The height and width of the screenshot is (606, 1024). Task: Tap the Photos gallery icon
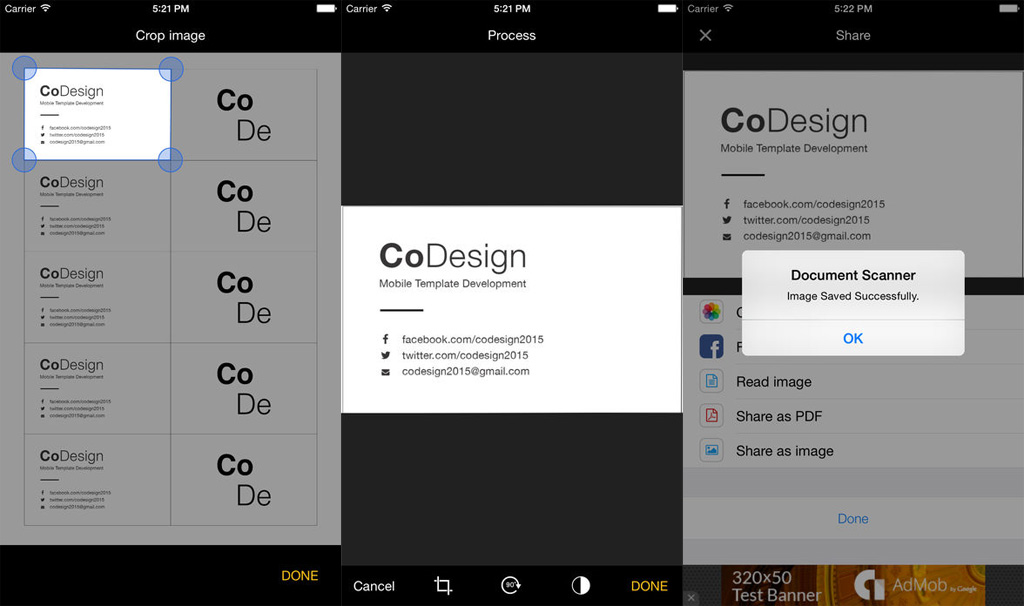[x=711, y=312]
